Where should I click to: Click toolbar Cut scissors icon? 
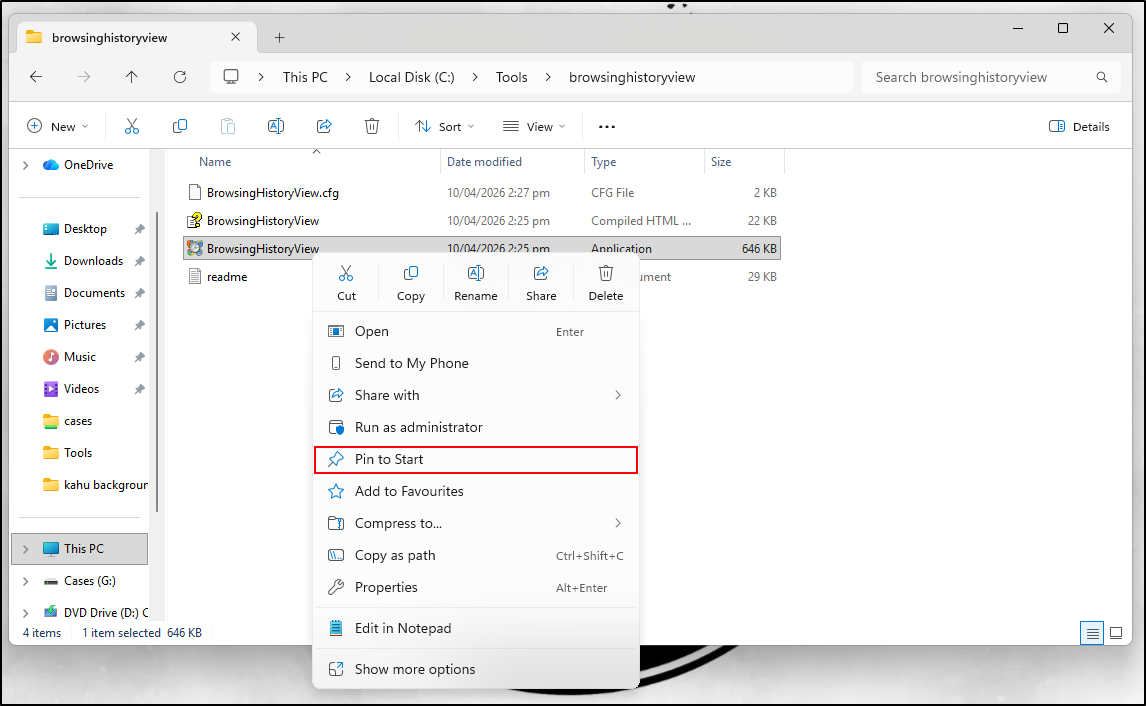point(132,126)
